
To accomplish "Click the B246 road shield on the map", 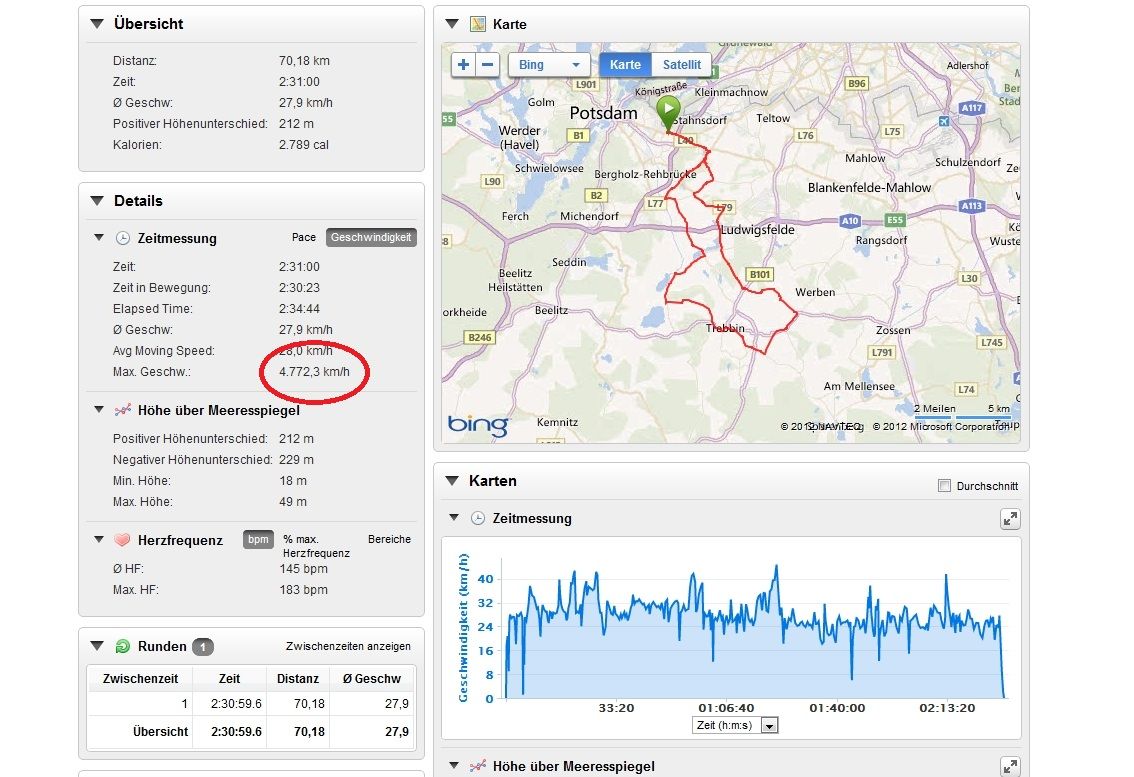I will (x=479, y=337).
